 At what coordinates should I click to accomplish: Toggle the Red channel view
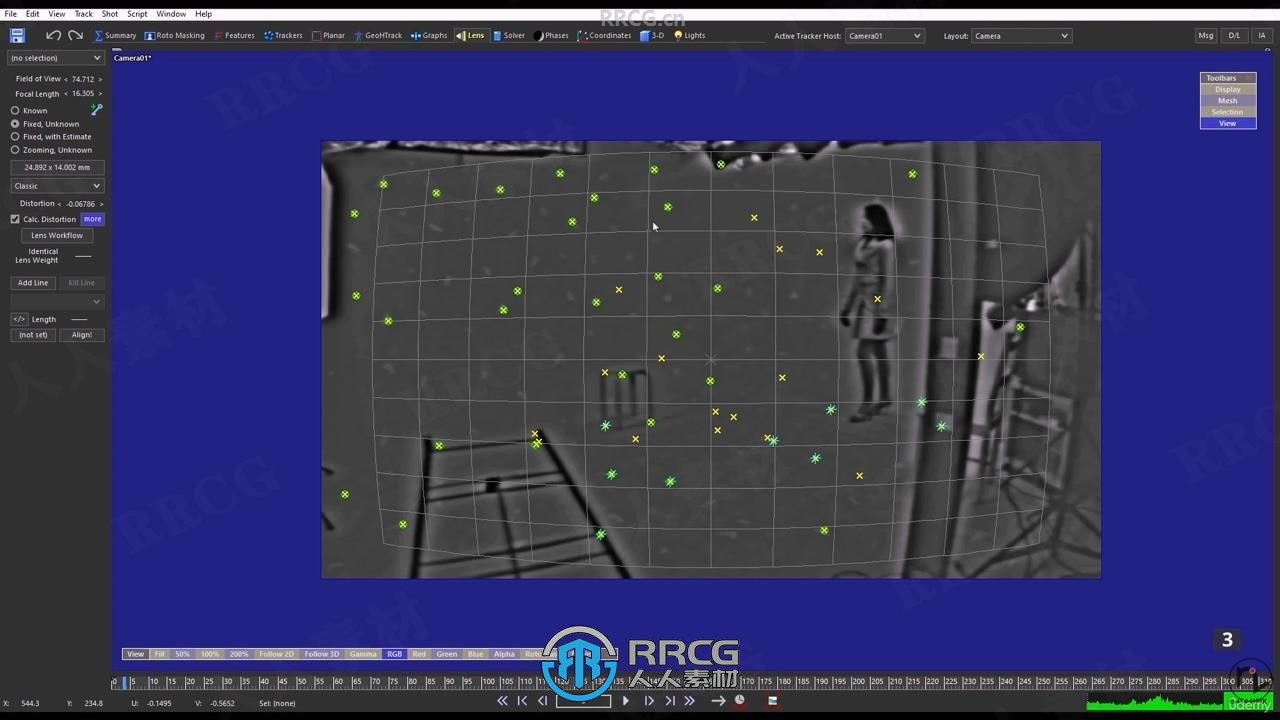pyautogui.click(x=419, y=654)
